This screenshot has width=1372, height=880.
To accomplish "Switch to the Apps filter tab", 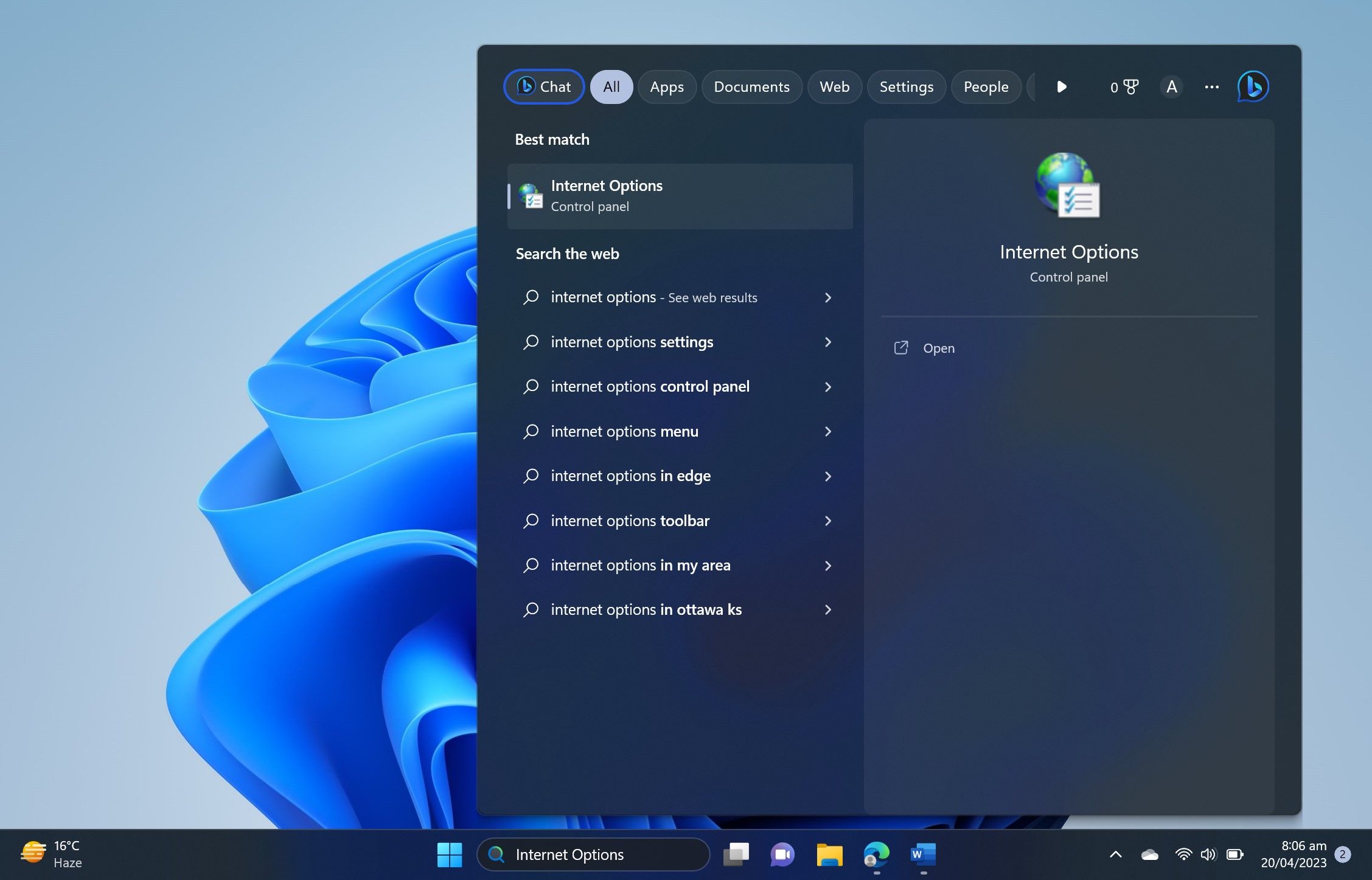I will pyautogui.click(x=666, y=87).
